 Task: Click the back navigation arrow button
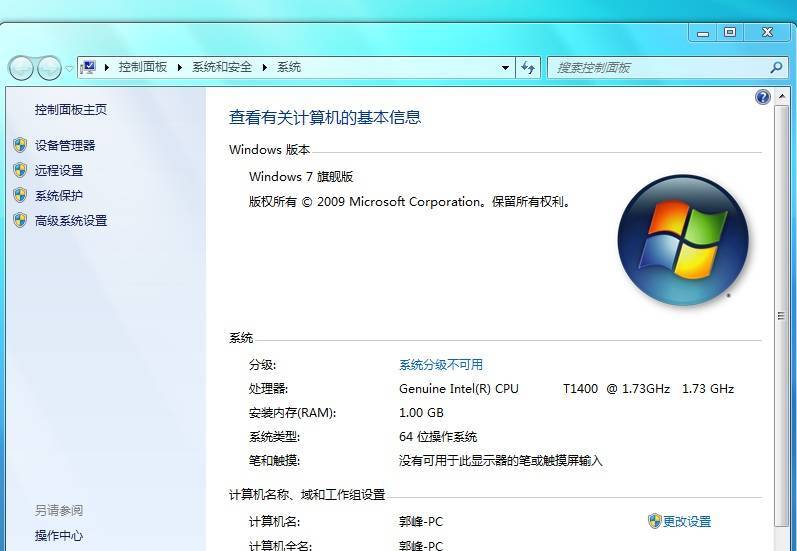click(21, 68)
